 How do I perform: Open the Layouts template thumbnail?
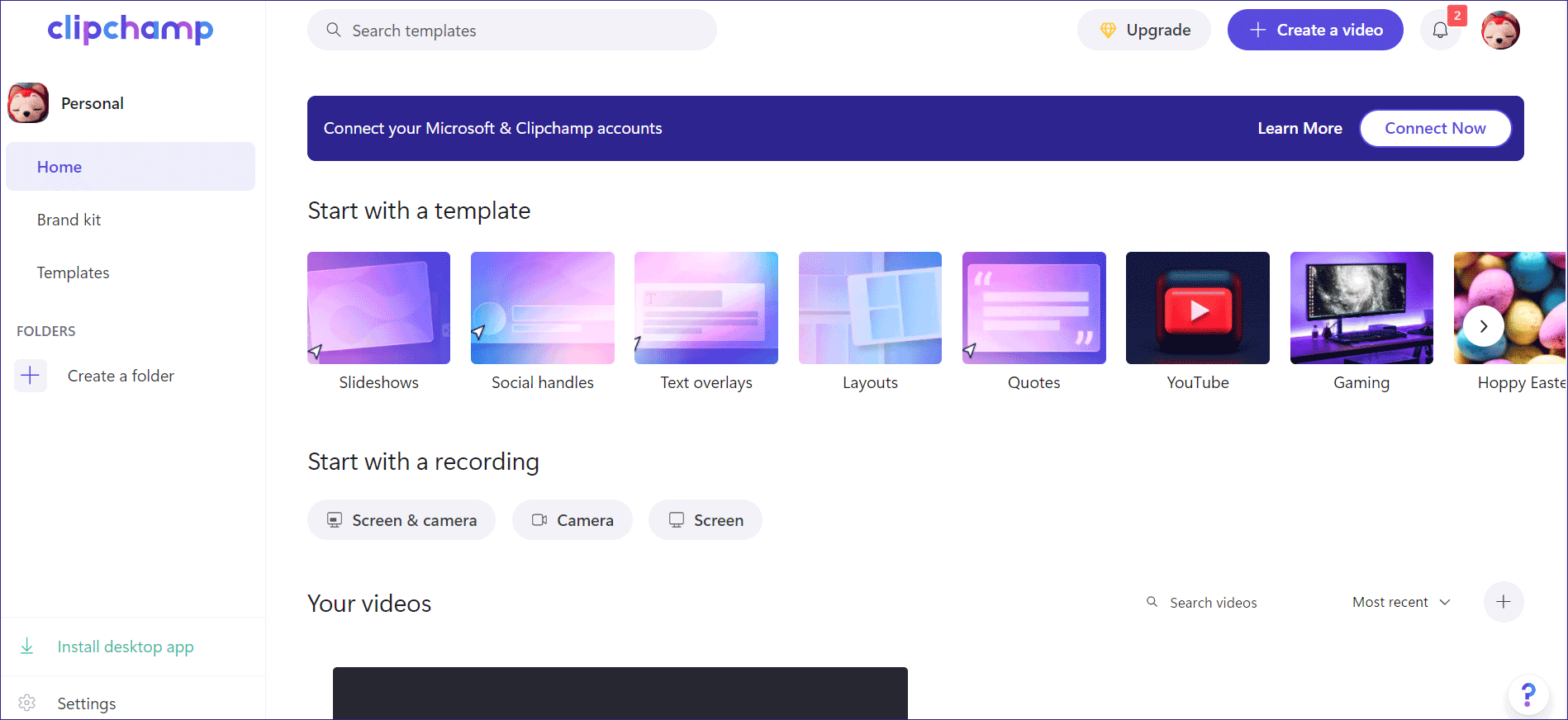click(x=870, y=308)
